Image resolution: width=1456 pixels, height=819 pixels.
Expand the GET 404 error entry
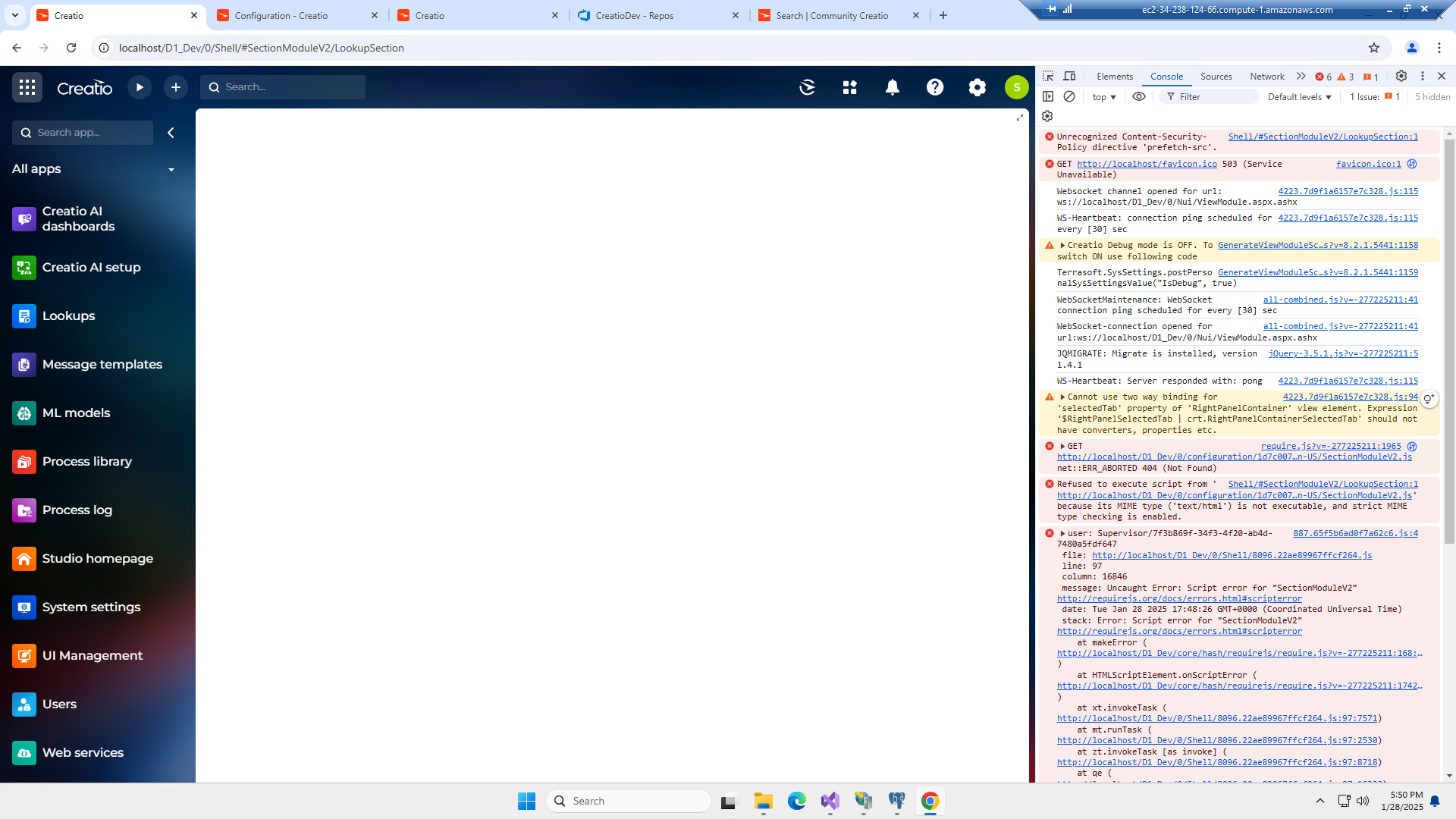(1062, 447)
